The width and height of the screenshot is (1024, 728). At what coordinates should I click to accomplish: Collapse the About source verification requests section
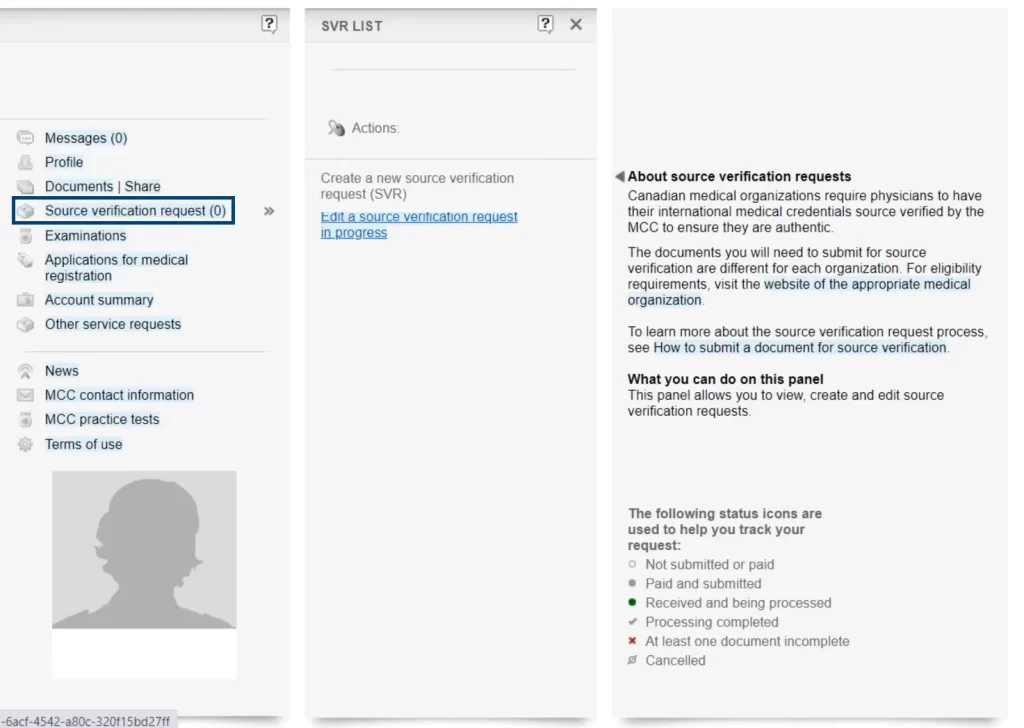pos(620,177)
